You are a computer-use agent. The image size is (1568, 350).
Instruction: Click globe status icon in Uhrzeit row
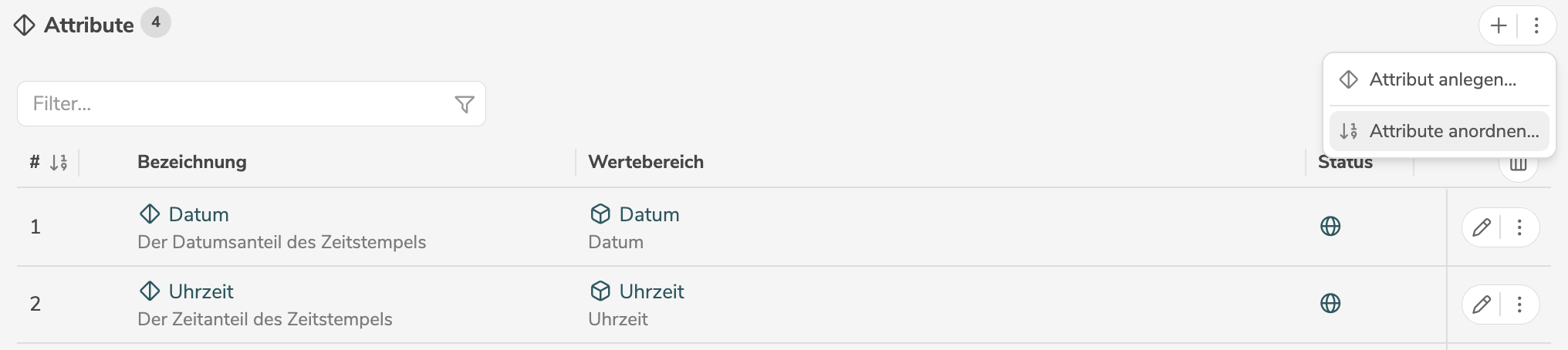point(1330,304)
